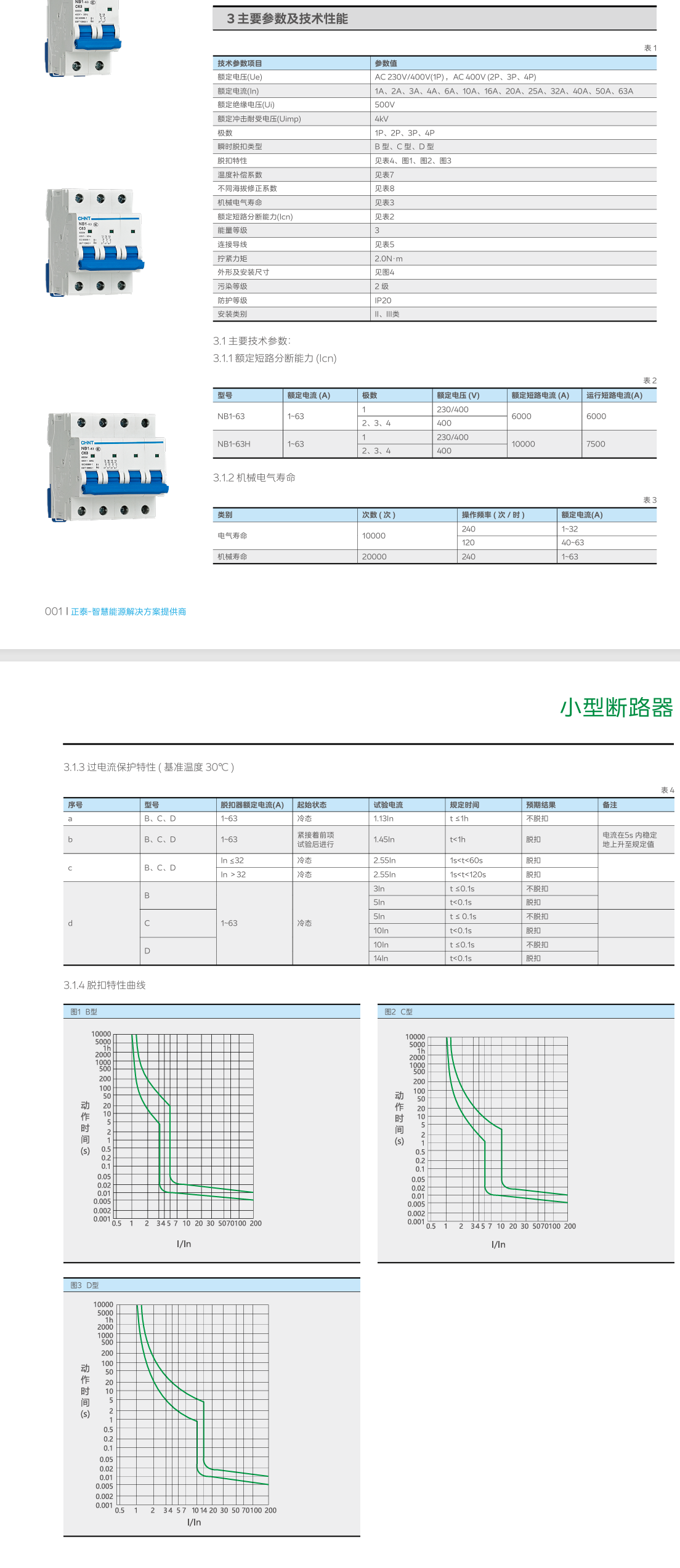The image size is (680, 1568).
Task: Click the 试验电流 column header
Action: click(388, 805)
